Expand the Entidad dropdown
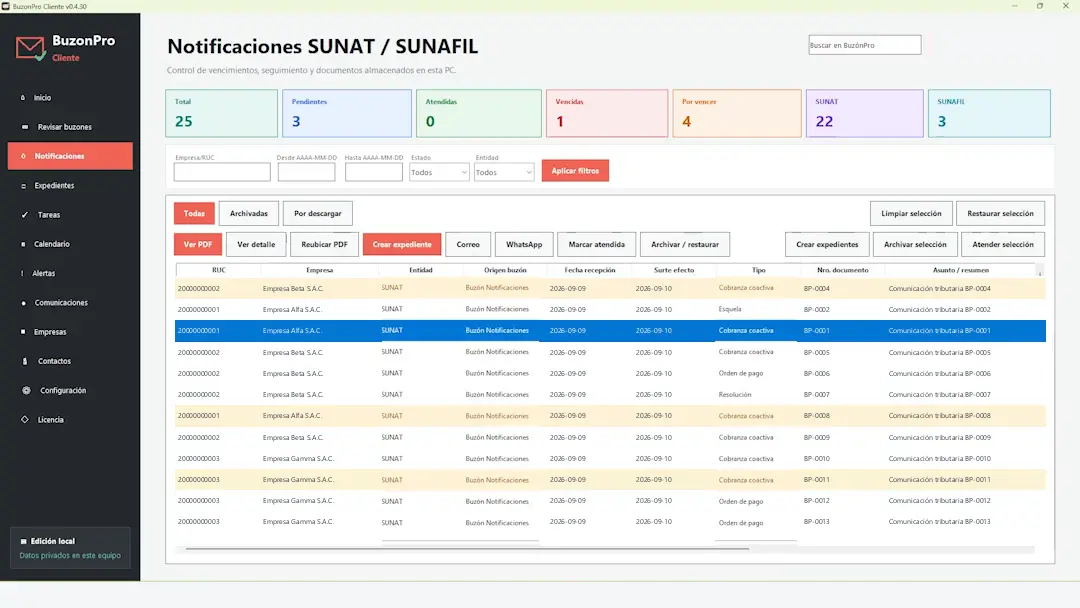Viewport: 1080px width, 608px height. (x=503, y=172)
